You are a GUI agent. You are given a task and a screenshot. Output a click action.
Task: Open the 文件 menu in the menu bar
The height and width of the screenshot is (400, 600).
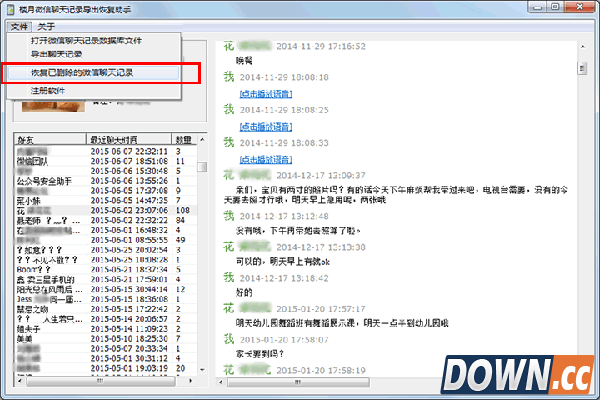point(21,26)
